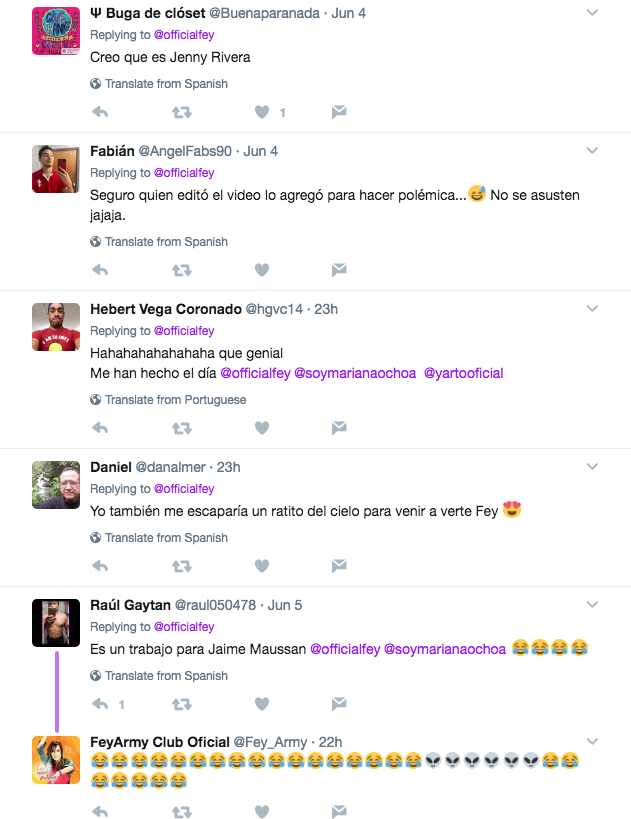
Task: View FeyArmy Club Oficial's avatar
Action: [x=56, y=759]
